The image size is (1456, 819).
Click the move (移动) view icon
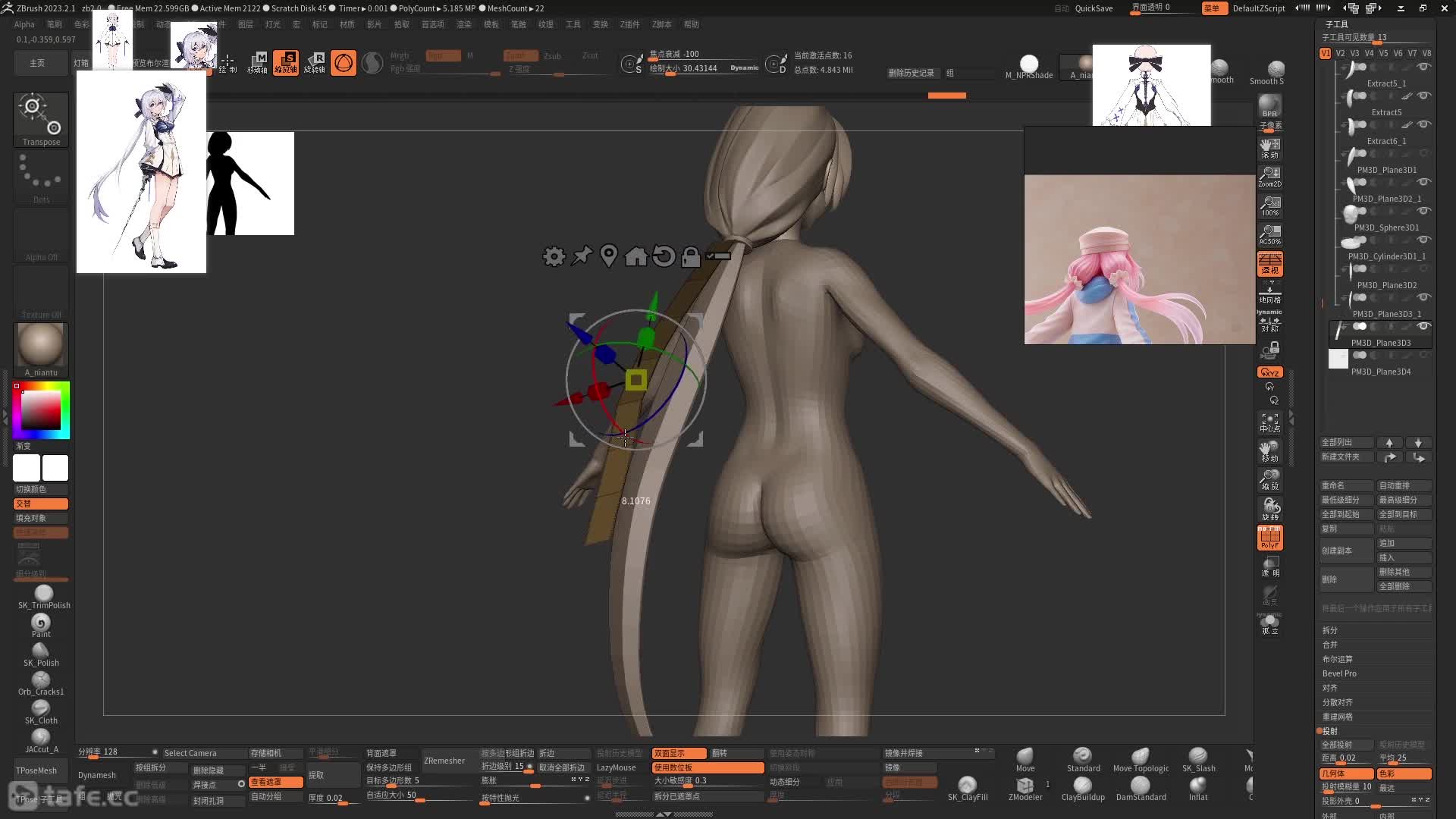1269,451
